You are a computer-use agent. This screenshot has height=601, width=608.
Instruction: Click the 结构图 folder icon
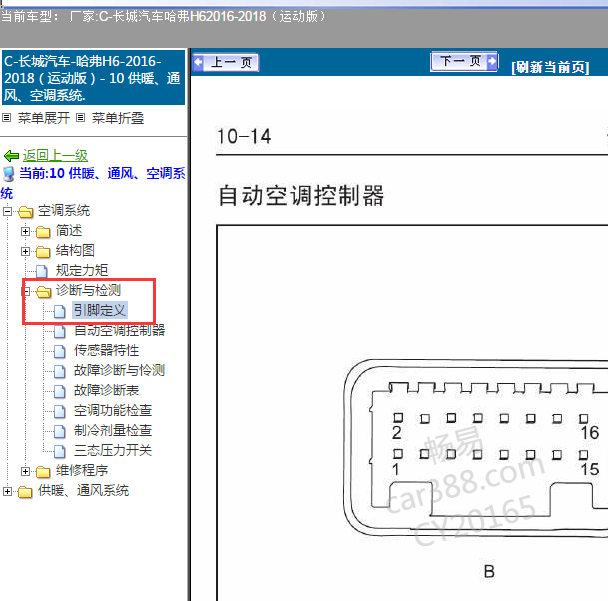pos(43,252)
